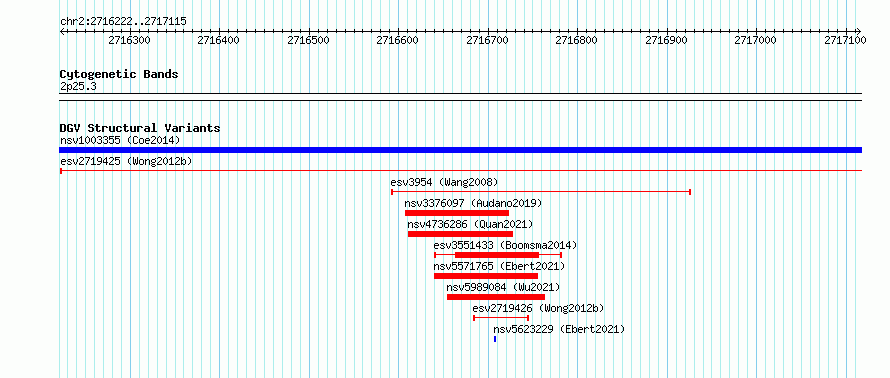Click the thin red esv2719426 interval line
This screenshot has width=890, height=378.
[501, 318]
